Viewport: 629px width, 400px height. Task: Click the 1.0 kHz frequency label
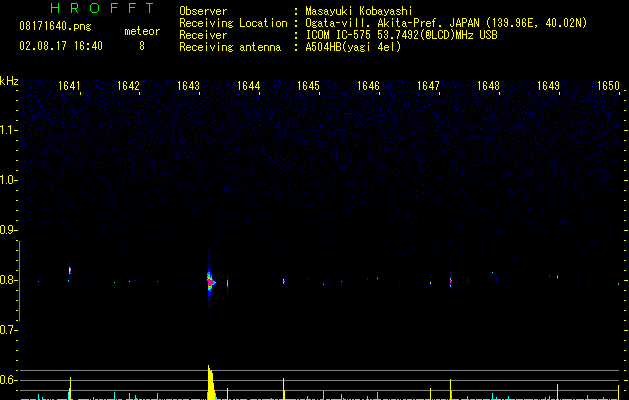coord(8,180)
